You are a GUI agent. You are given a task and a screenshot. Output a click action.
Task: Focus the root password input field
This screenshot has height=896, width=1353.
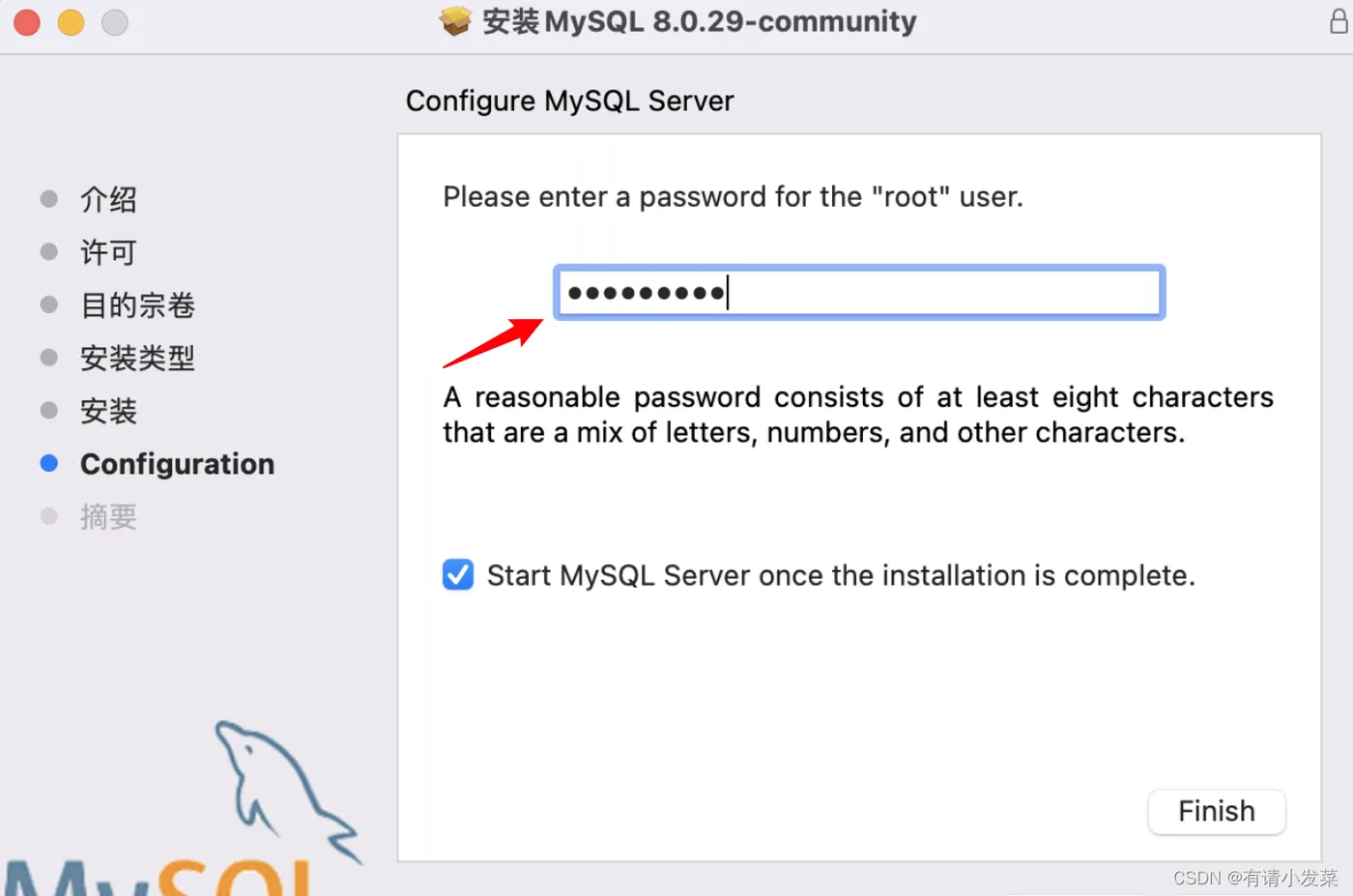(x=858, y=293)
